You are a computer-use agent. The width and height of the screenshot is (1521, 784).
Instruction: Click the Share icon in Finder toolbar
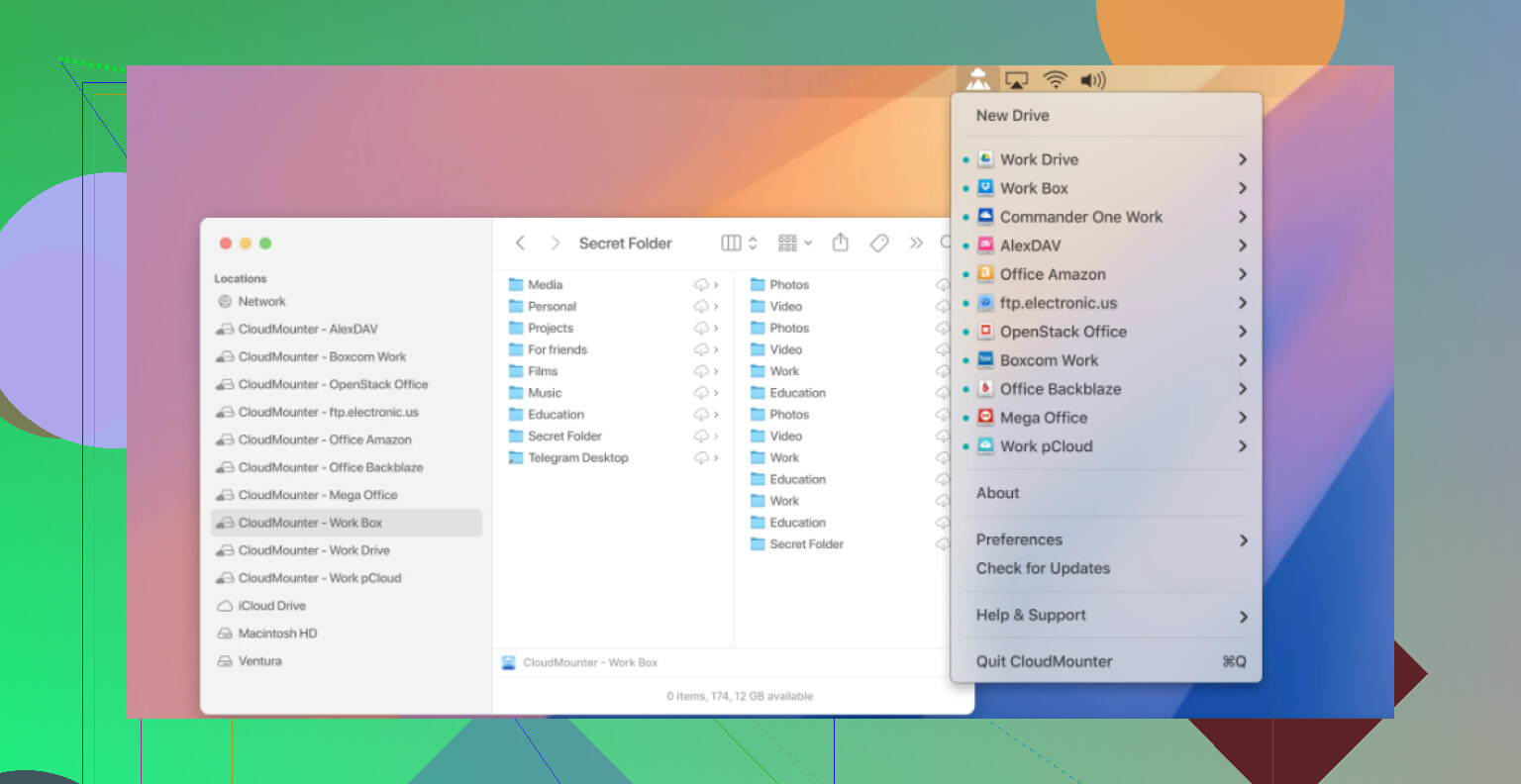[x=841, y=243]
